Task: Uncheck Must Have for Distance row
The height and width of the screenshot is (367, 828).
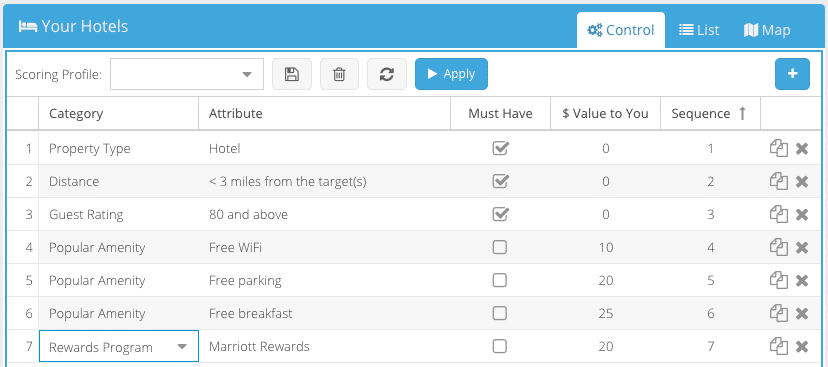Action: 500,181
